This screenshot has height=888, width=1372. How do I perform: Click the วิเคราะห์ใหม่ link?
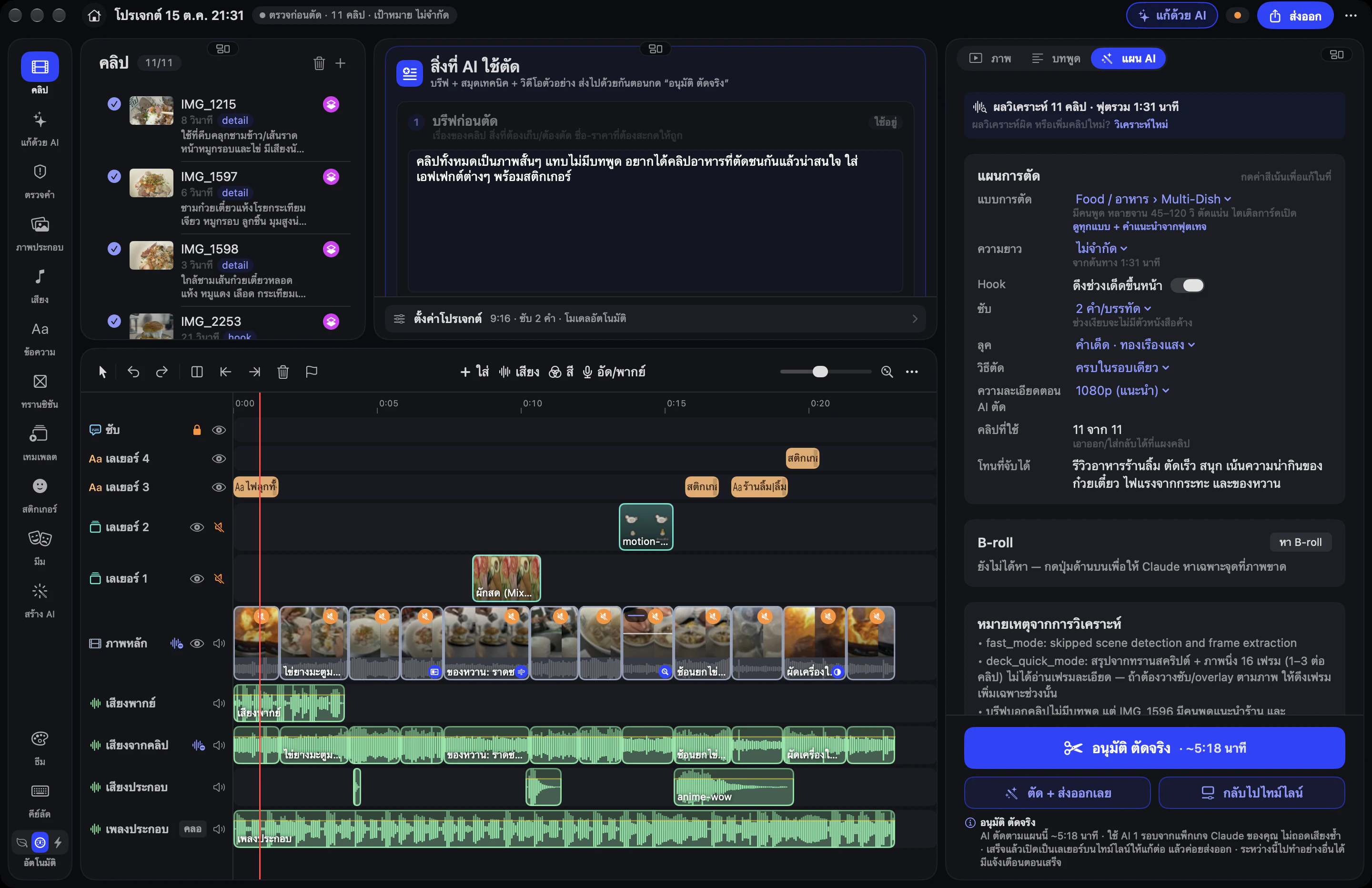pyautogui.click(x=1141, y=124)
